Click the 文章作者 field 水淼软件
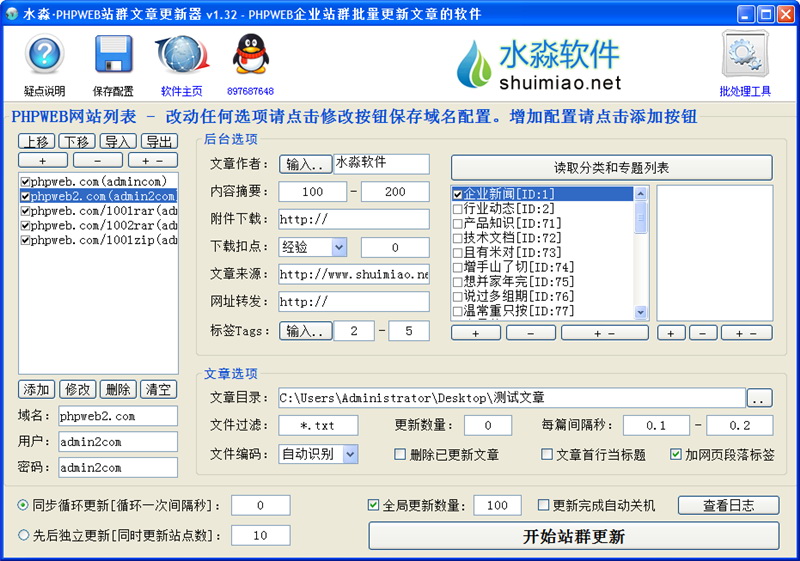Screen dimensions: 800x561 click(x=381, y=164)
